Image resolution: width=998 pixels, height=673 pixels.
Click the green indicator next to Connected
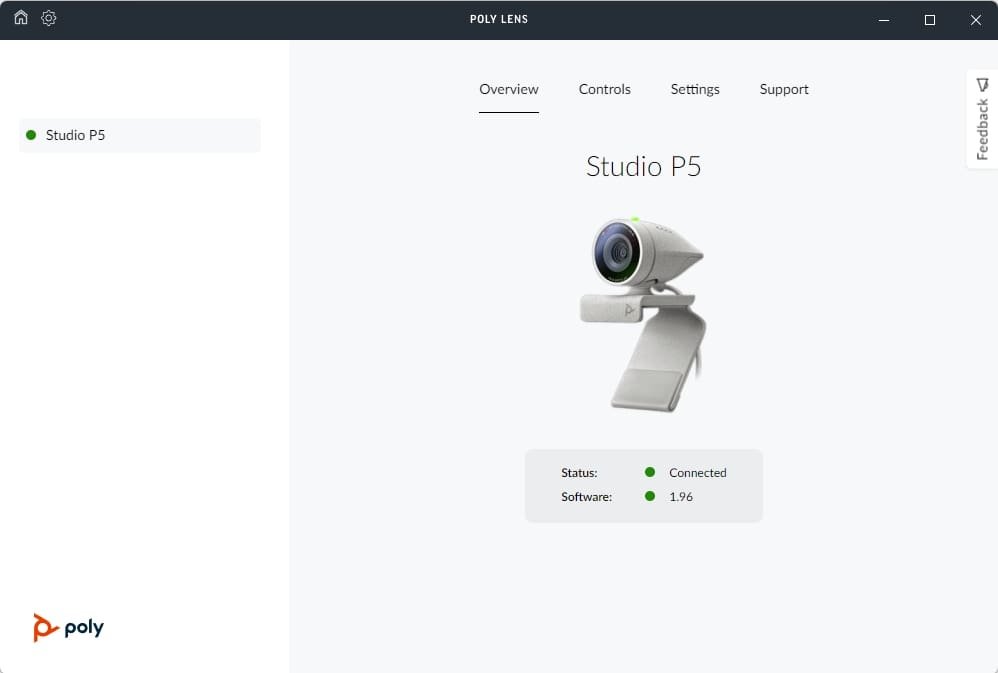coord(650,472)
